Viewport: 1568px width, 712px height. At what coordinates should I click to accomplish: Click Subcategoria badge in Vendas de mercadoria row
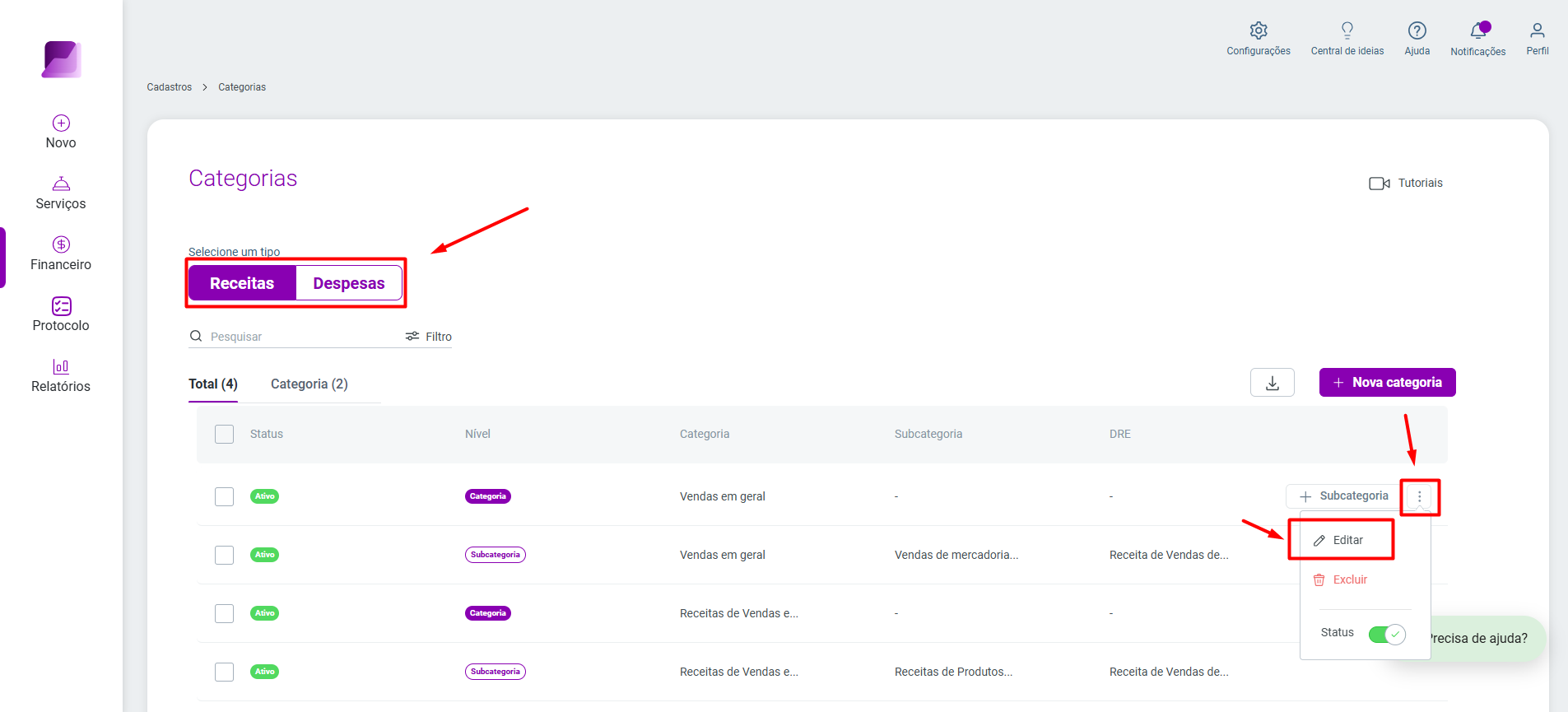click(x=496, y=555)
